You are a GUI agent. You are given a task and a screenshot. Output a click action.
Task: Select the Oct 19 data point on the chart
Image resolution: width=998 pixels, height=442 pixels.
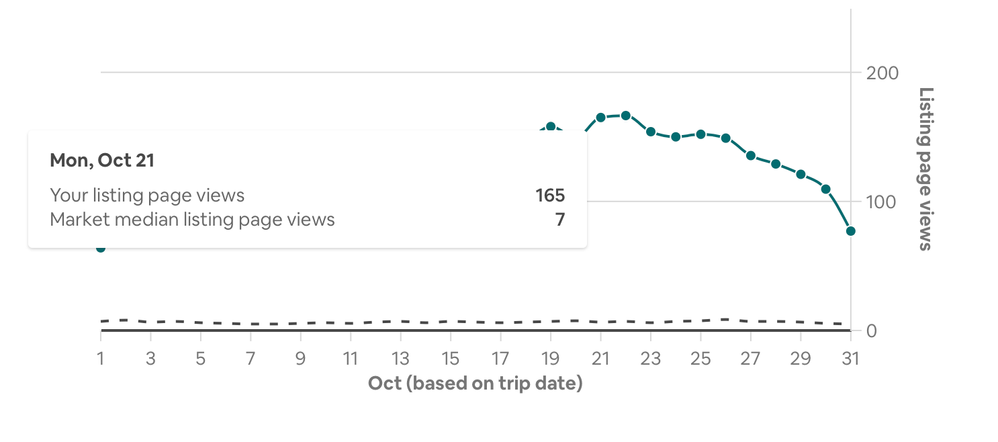tap(551, 127)
